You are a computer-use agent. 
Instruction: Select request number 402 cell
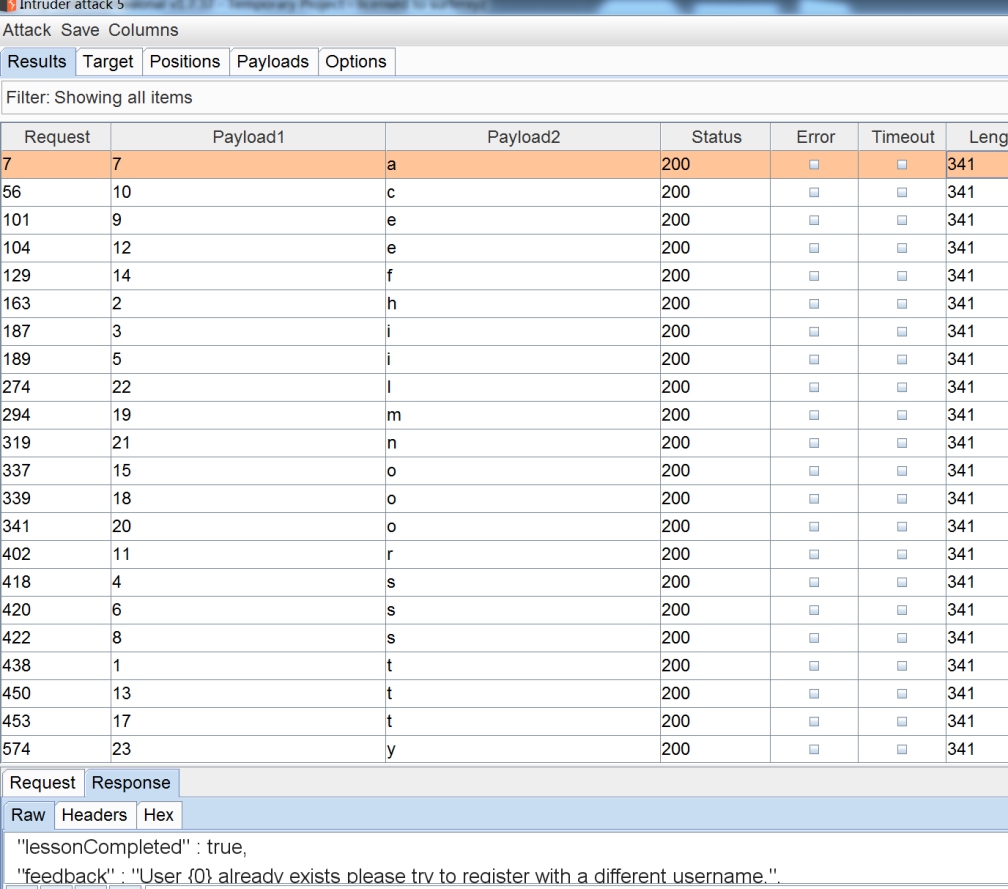pyautogui.click(x=56, y=554)
